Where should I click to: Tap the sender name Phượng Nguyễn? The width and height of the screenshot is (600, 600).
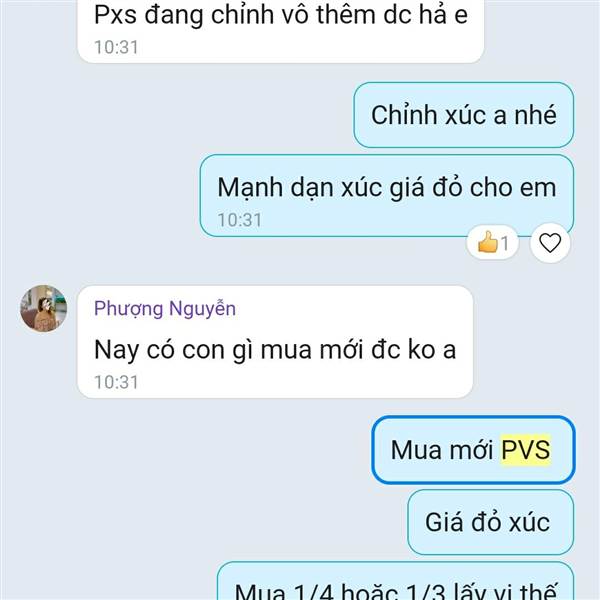pyautogui.click(x=165, y=308)
